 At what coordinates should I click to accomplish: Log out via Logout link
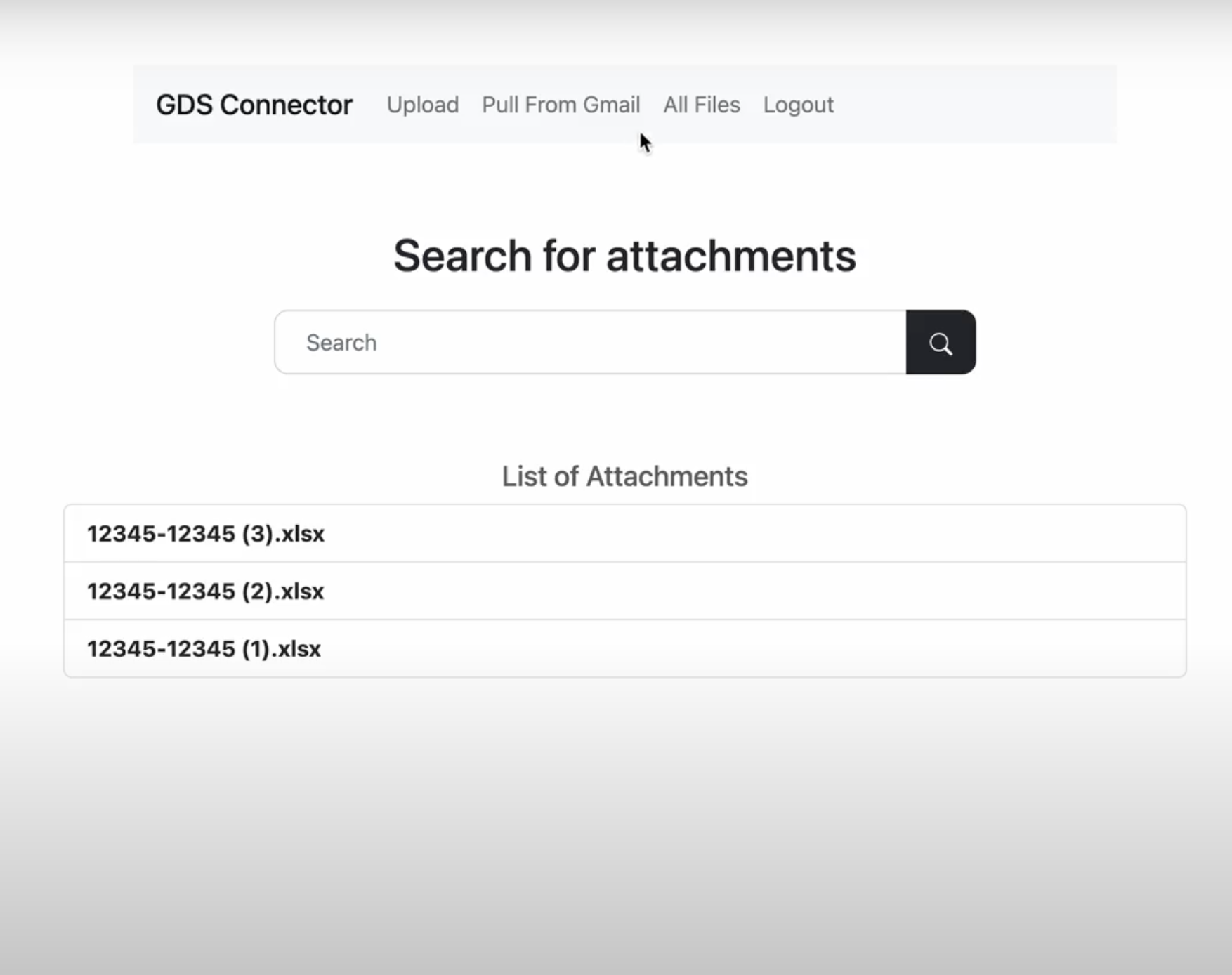(x=799, y=105)
